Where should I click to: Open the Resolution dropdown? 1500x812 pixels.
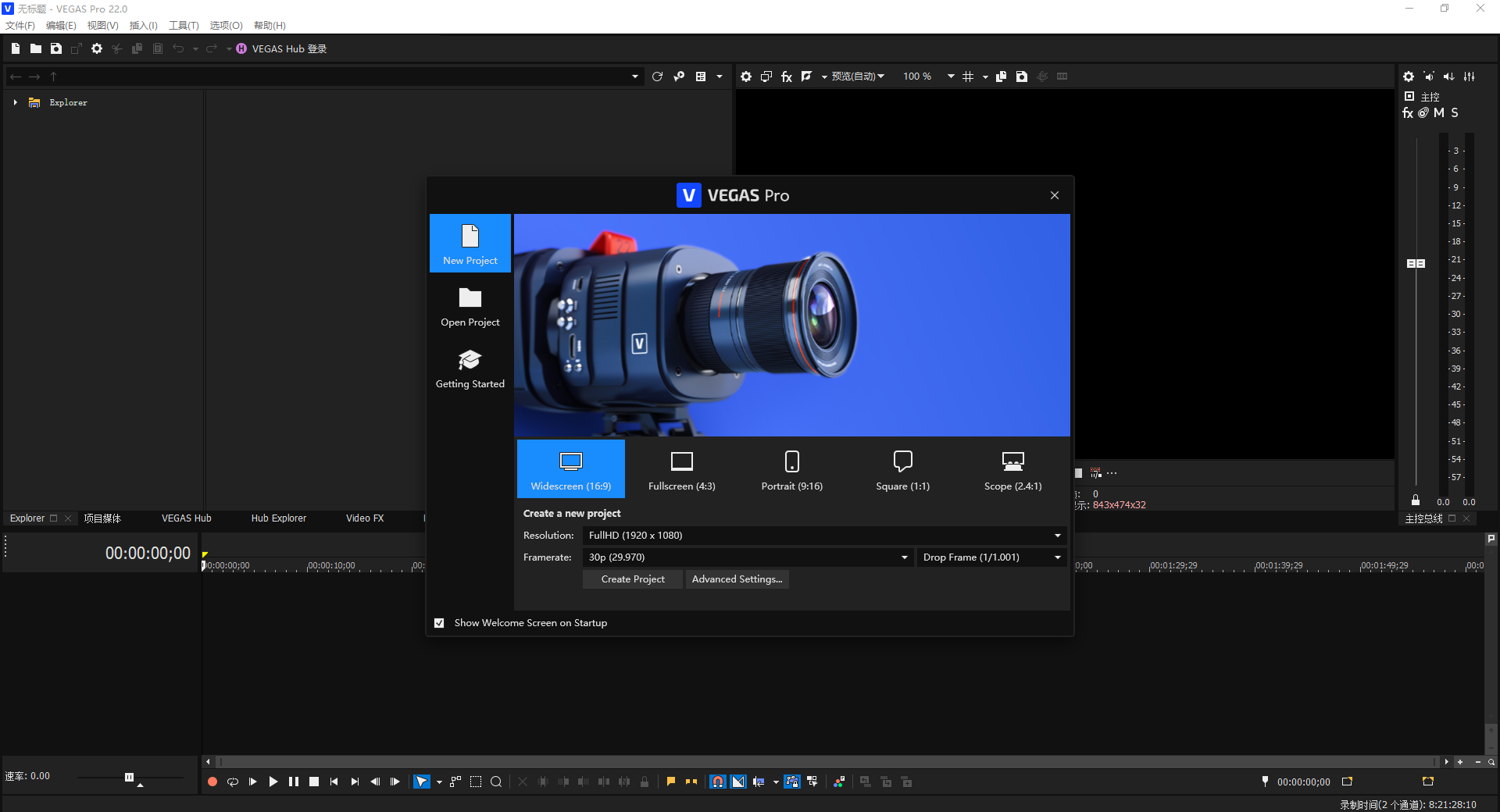pos(824,536)
